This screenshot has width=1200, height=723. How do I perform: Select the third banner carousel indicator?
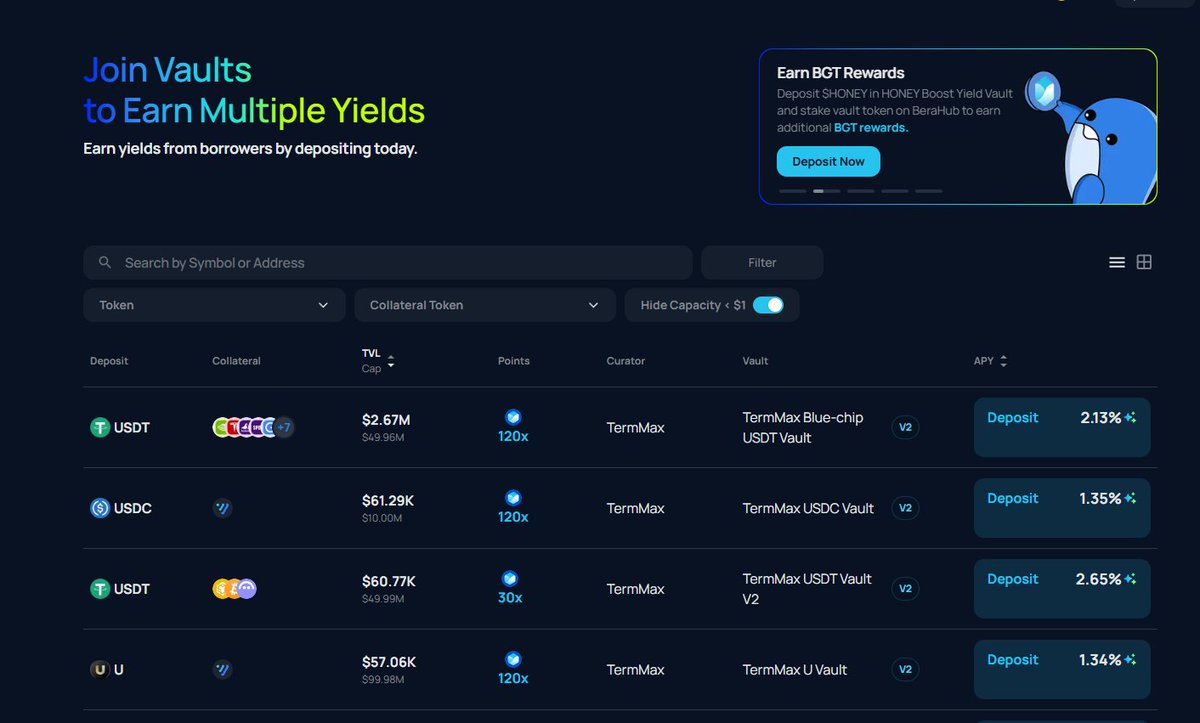pyautogui.click(x=860, y=190)
